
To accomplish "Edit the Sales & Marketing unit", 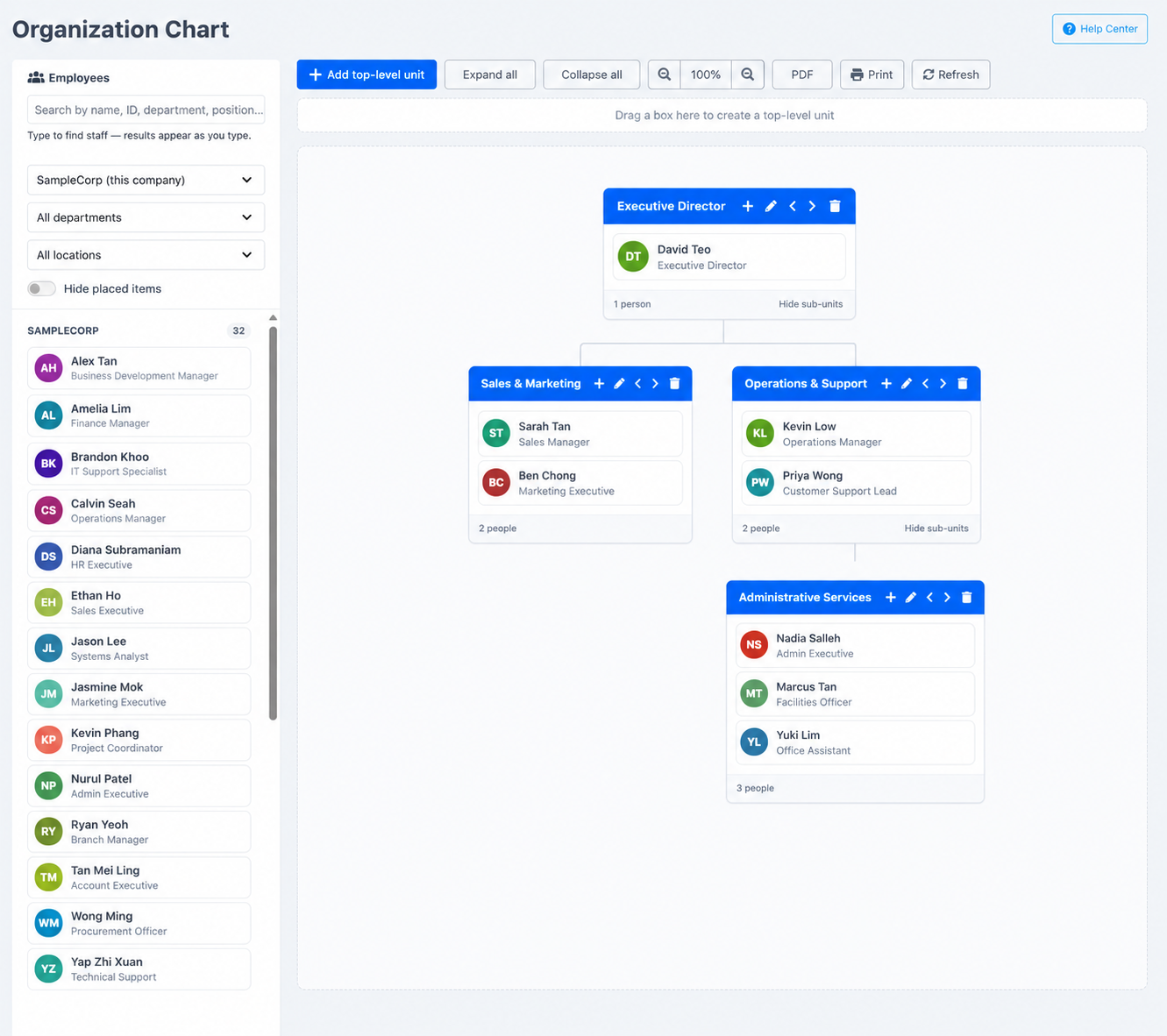I will tap(619, 384).
